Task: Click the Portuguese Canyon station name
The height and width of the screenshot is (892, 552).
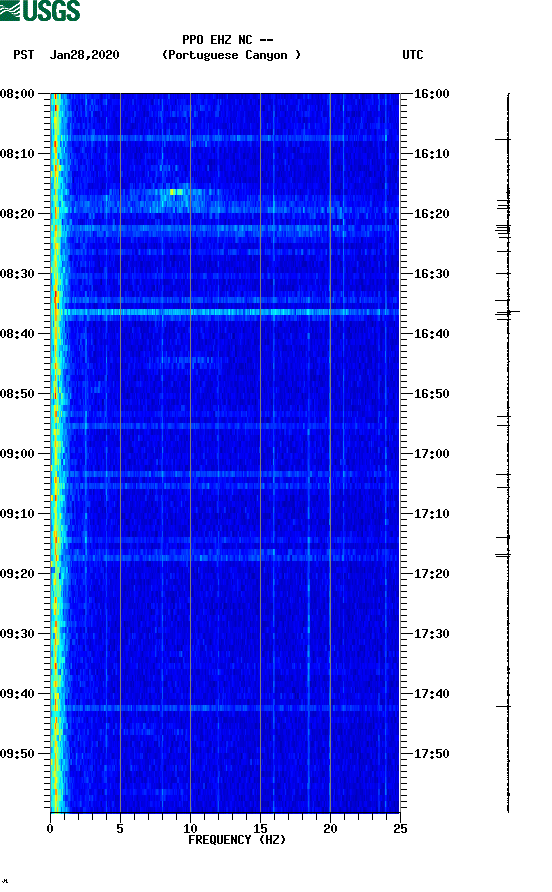Action: (232, 55)
